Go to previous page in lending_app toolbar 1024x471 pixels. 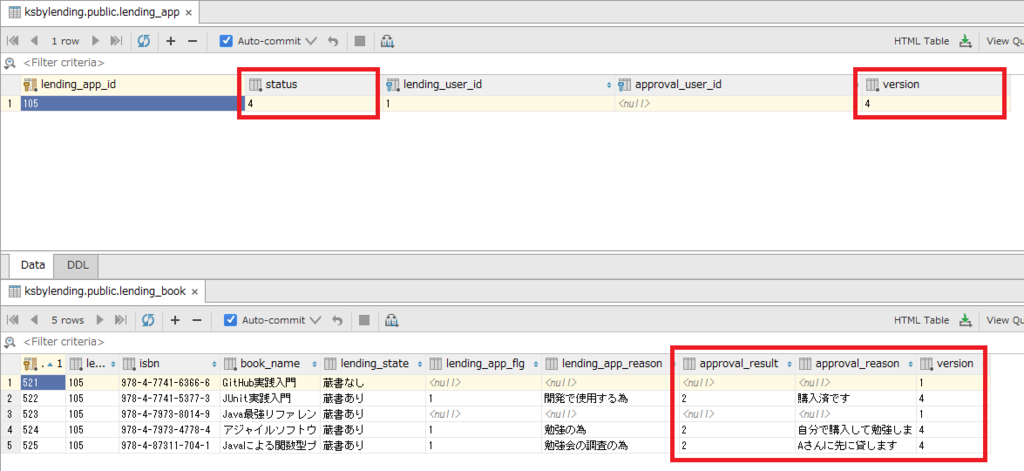(34, 41)
